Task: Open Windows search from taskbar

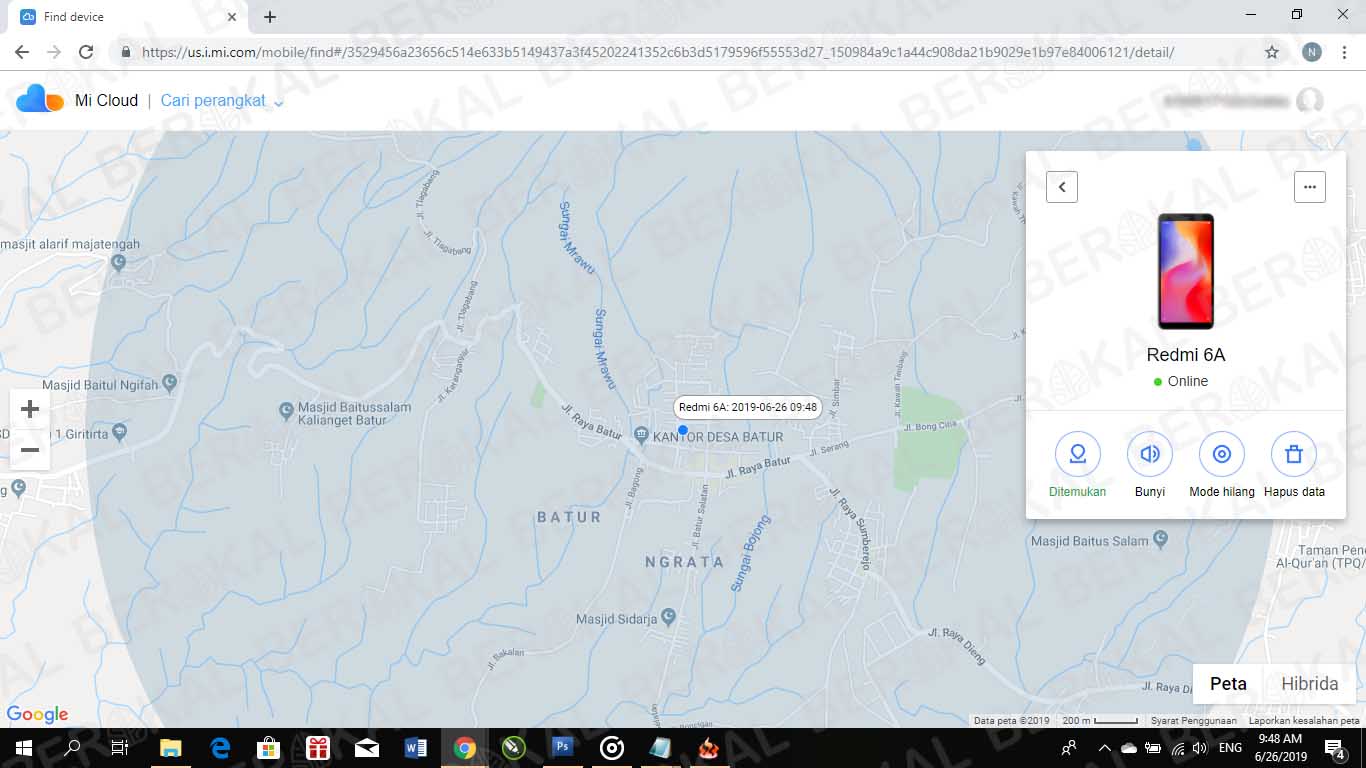Action: coord(72,748)
